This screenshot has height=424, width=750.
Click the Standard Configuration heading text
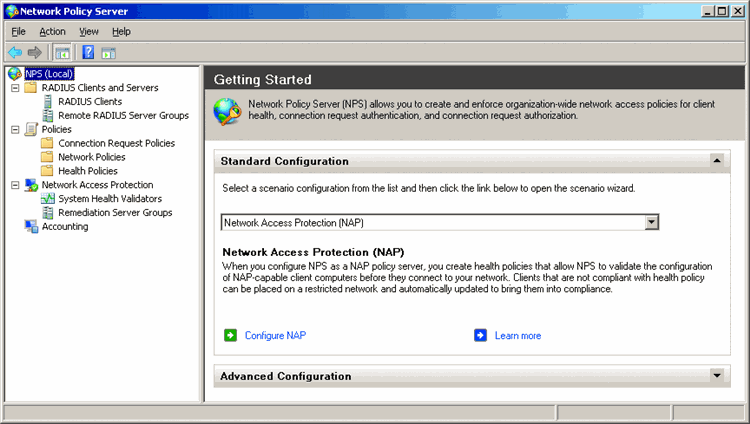(x=285, y=161)
